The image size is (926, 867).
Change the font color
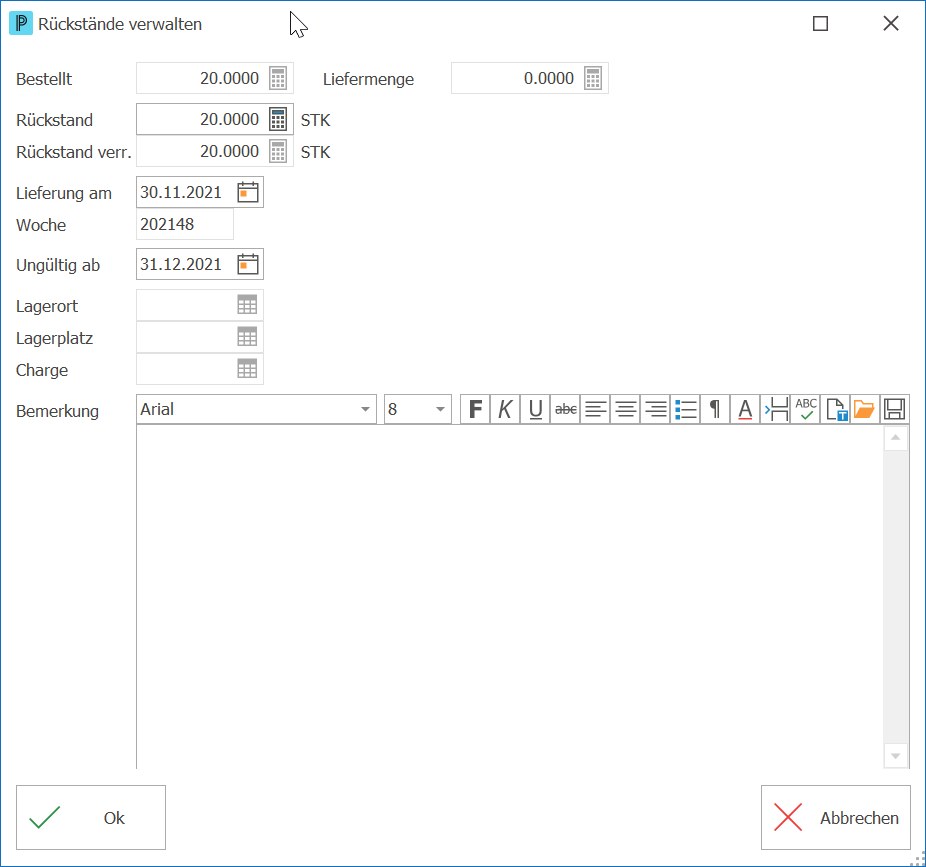pyautogui.click(x=745, y=409)
